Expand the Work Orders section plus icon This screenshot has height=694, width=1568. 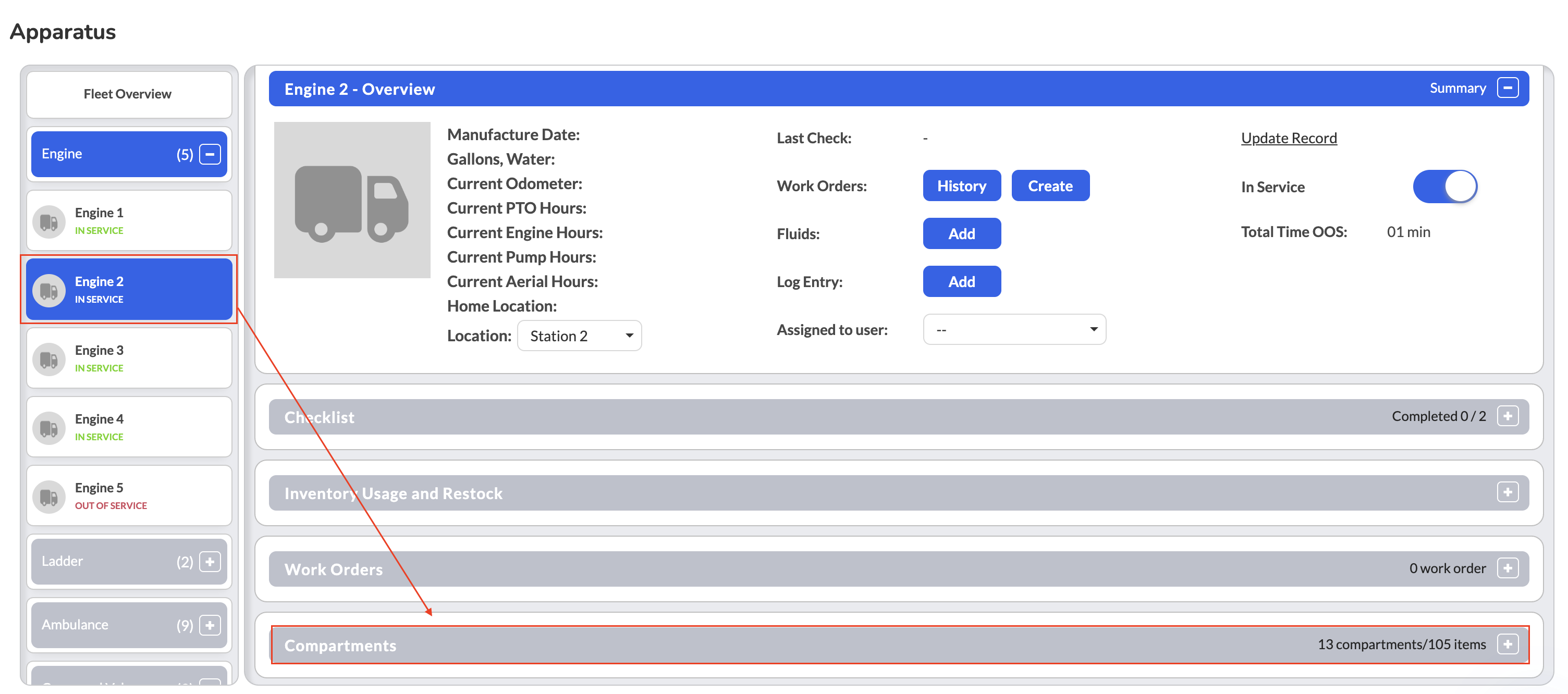coord(1508,569)
